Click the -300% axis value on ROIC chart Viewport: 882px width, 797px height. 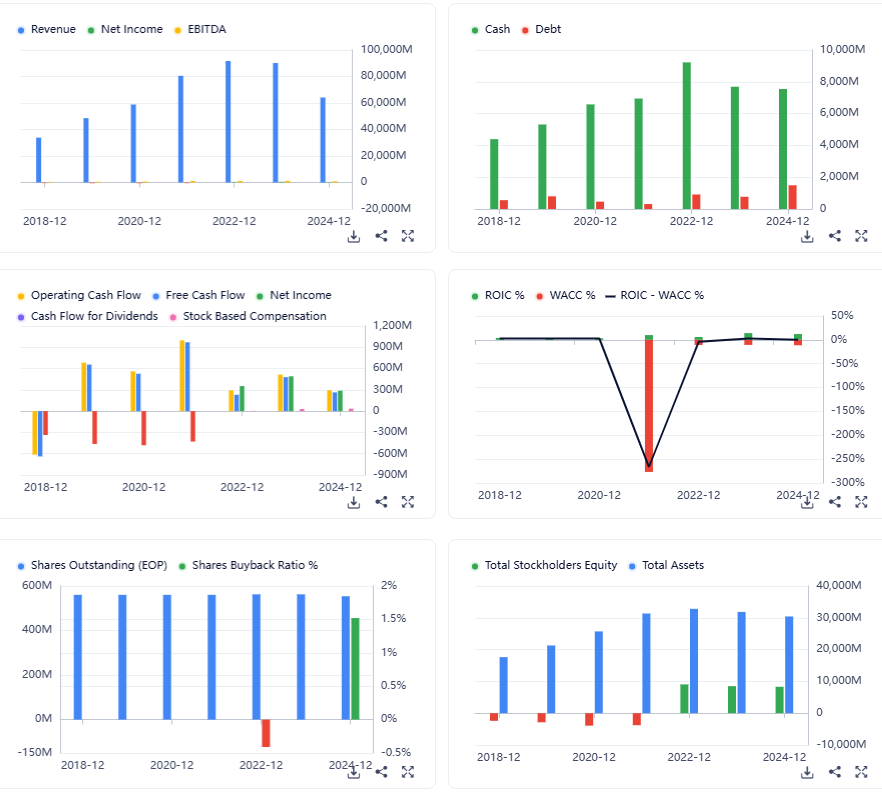coord(848,483)
